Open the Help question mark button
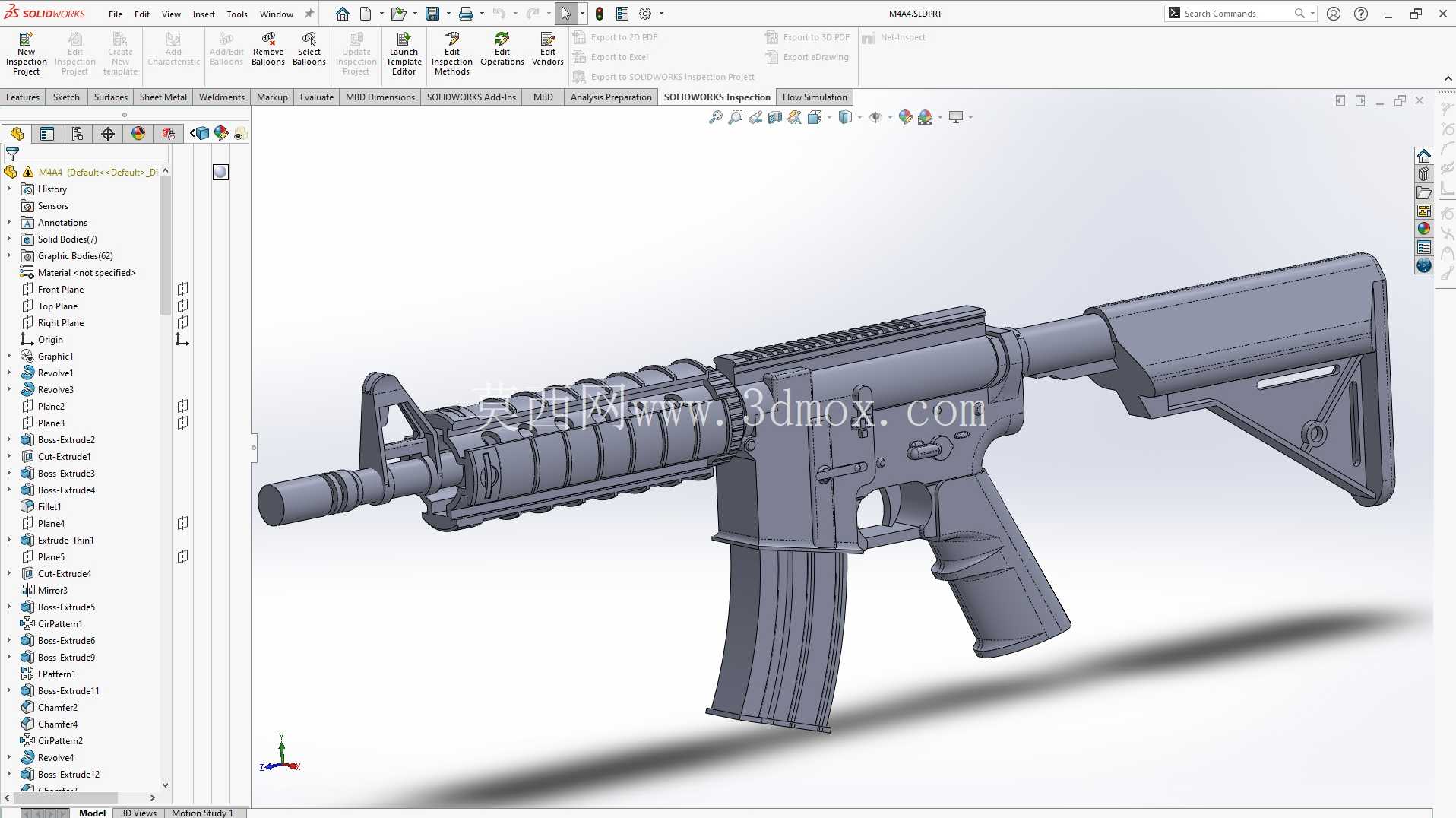 [1361, 14]
